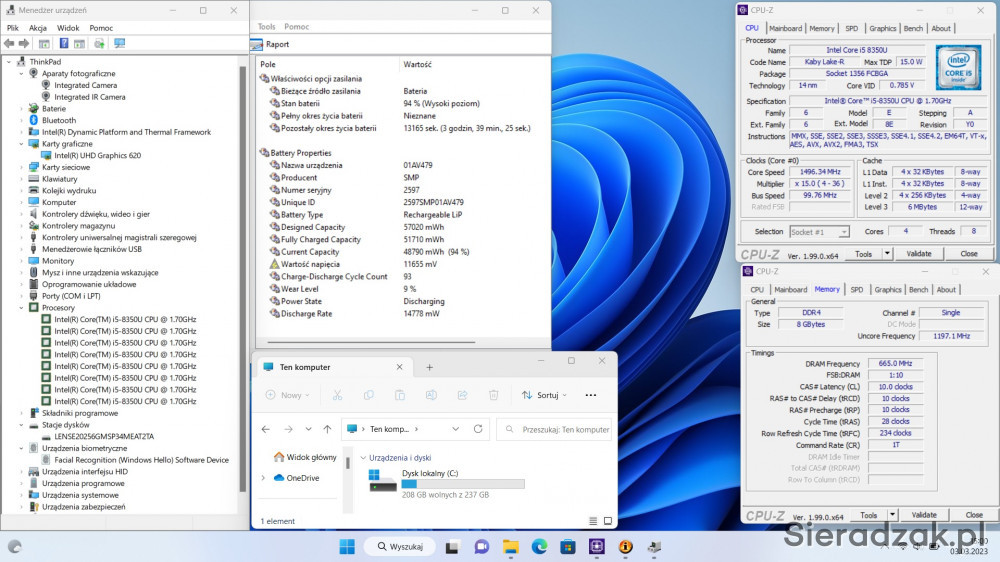This screenshot has width=1000, height=562.
Task: Open new Explorer tab with plus icon
Action: click(x=429, y=367)
